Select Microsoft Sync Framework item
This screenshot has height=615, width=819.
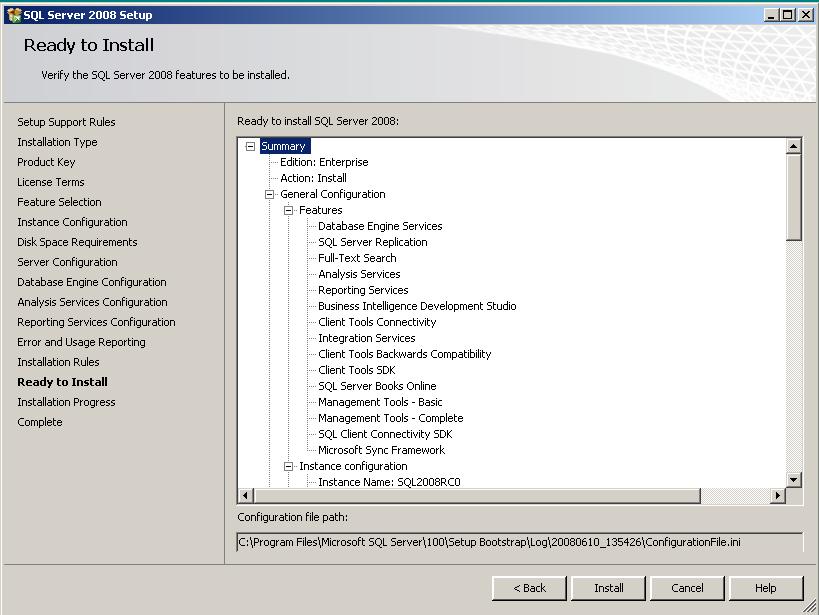[382, 450]
